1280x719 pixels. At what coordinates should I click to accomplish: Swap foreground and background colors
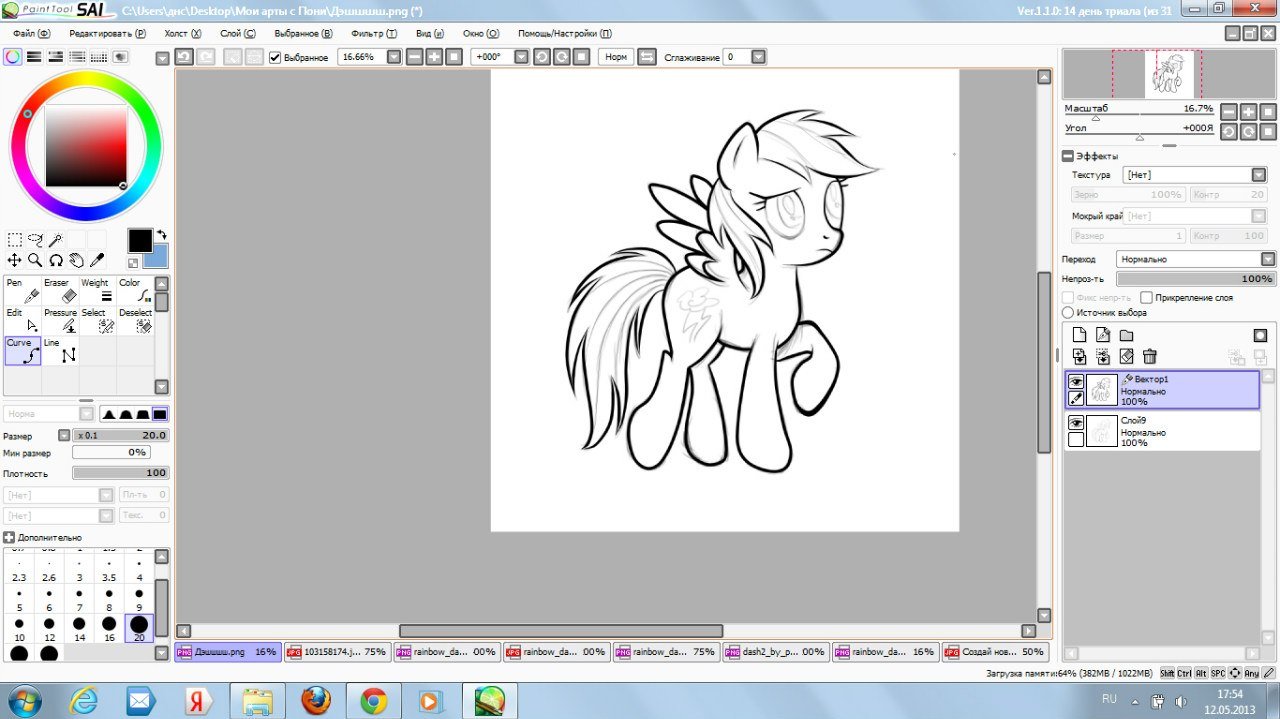[161, 235]
